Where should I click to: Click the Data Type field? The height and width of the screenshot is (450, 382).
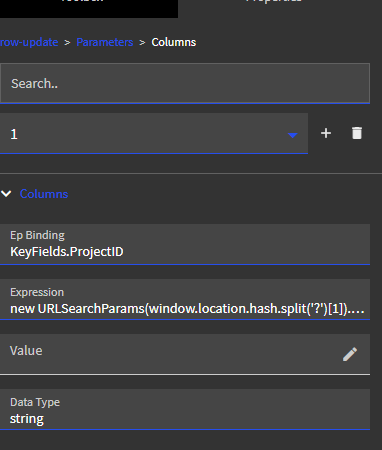(185, 409)
